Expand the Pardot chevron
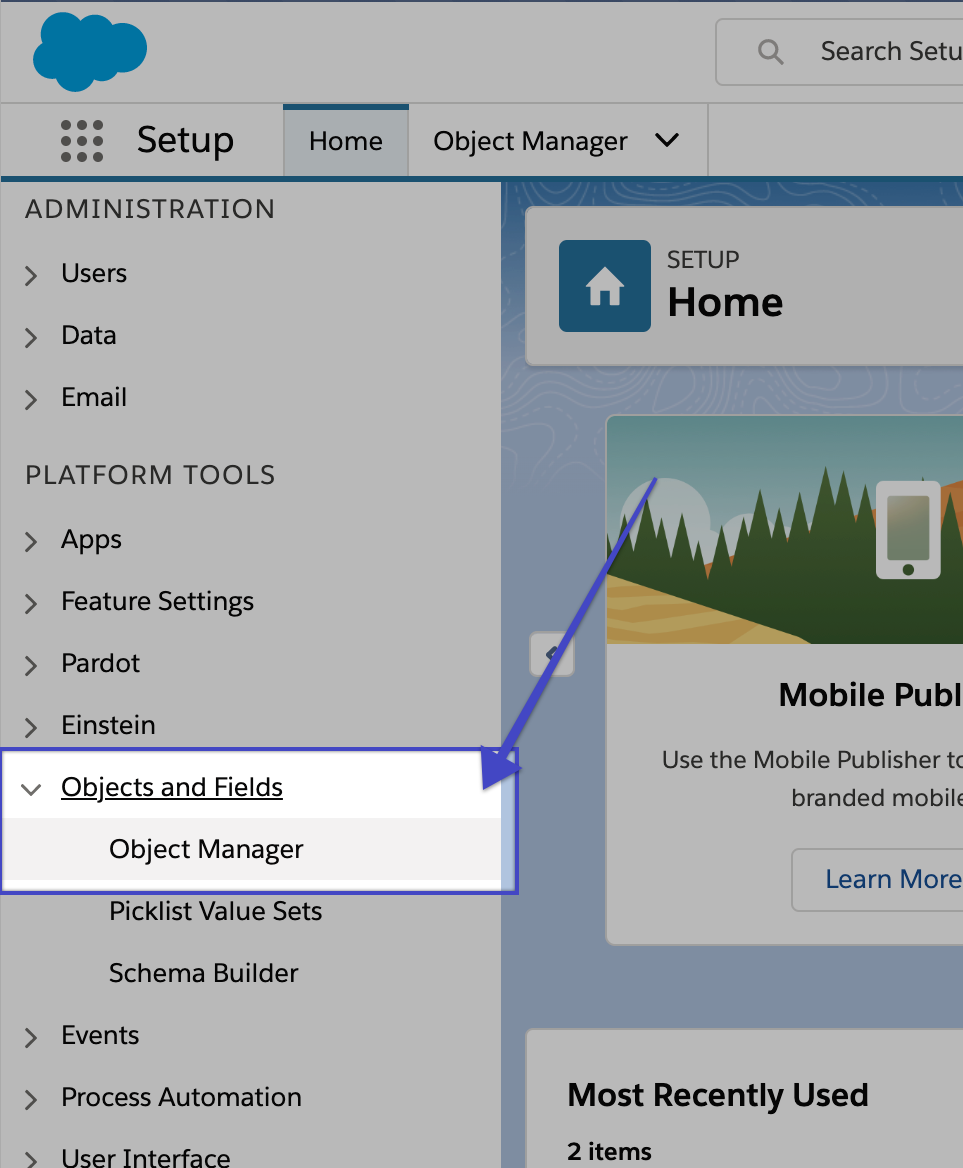 click(x=31, y=664)
